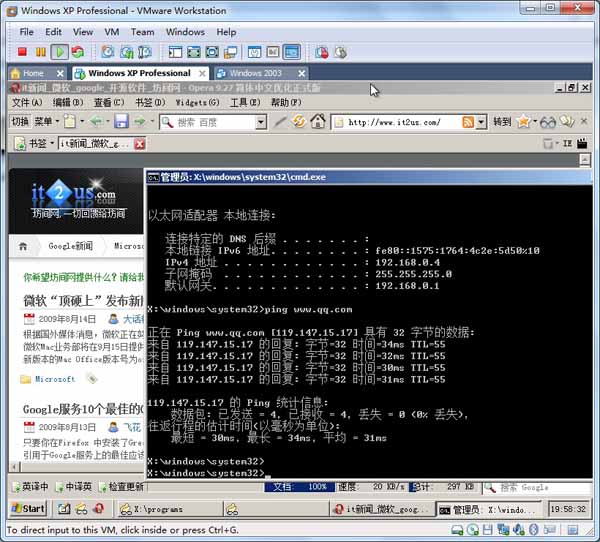Click the Opera new page icon
Screen dimensions: 600x542
click(x=70, y=122)
